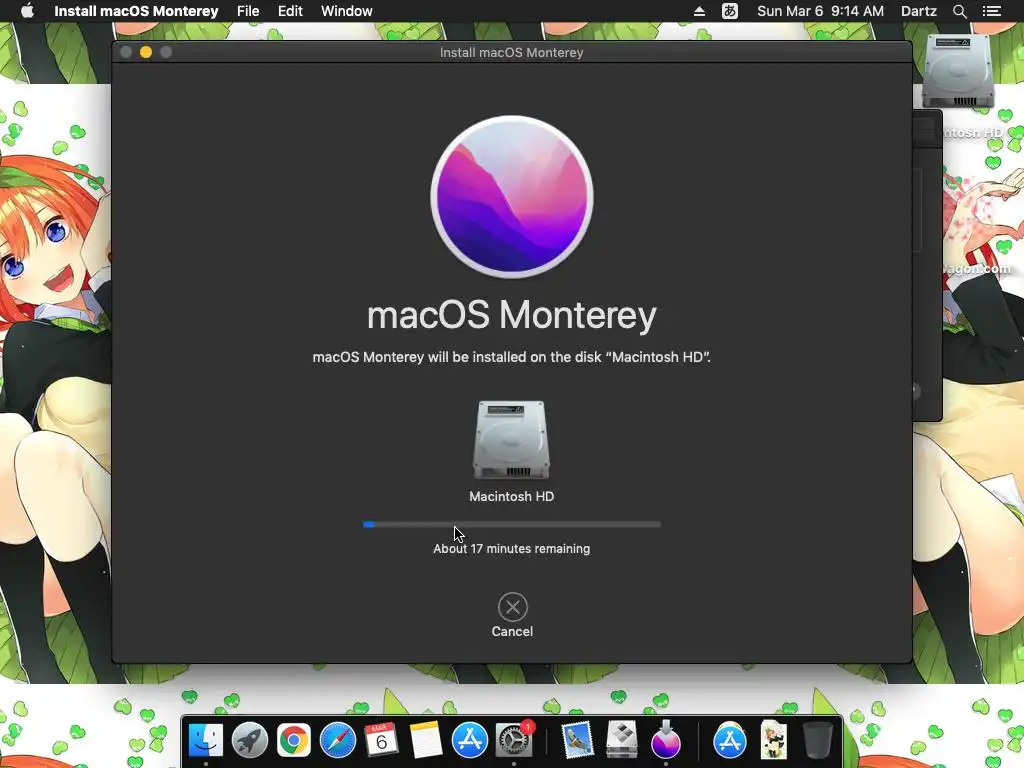Open the Japanese input source menu
Viewport: 1024px width, 768px height.
(x=729, y=11)
